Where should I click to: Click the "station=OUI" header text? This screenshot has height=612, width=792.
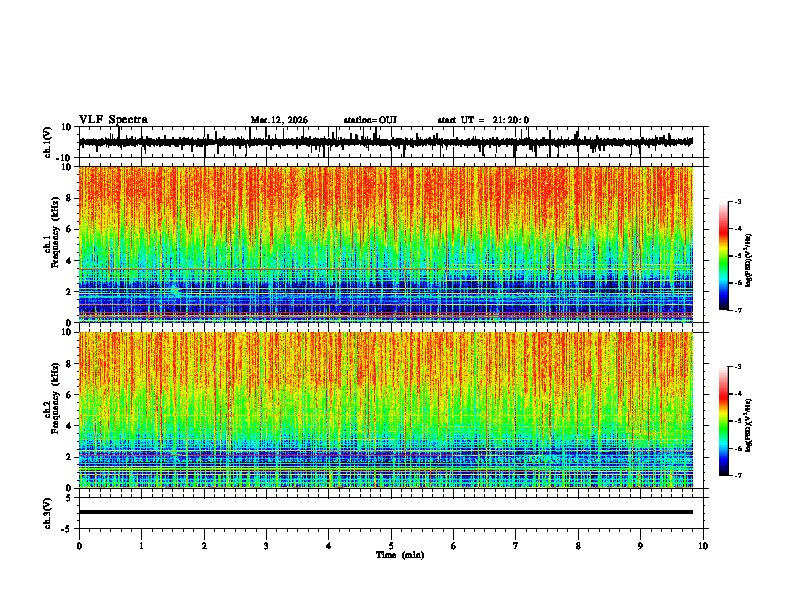(x=370, y=120)
